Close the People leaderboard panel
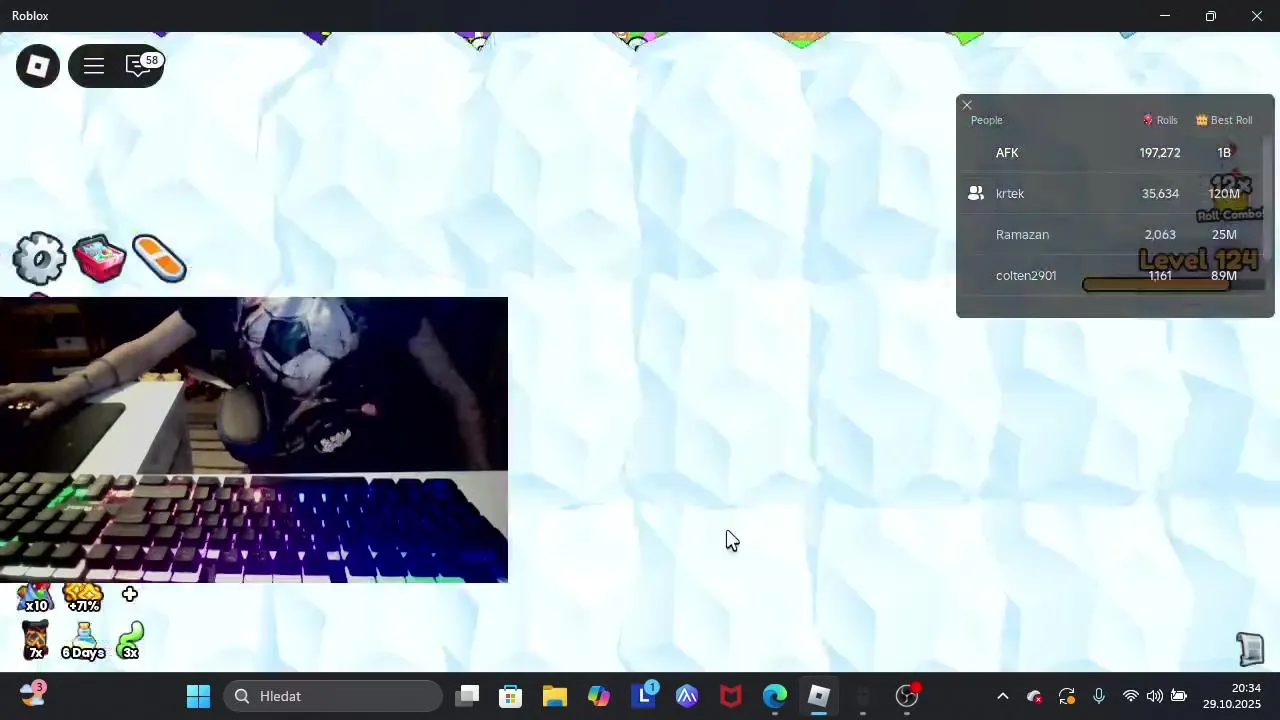This screenshot has width=1280, height=720. pyautogui.click(x=967, y=105)
